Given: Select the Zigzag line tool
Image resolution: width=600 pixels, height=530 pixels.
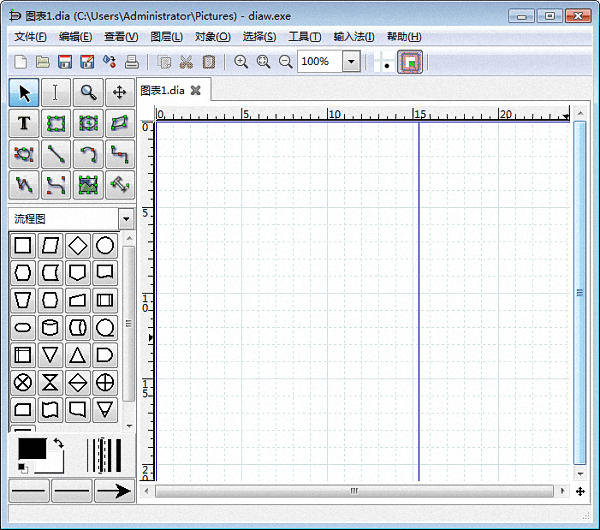Looking at the screenshot, I should point(120,155).
